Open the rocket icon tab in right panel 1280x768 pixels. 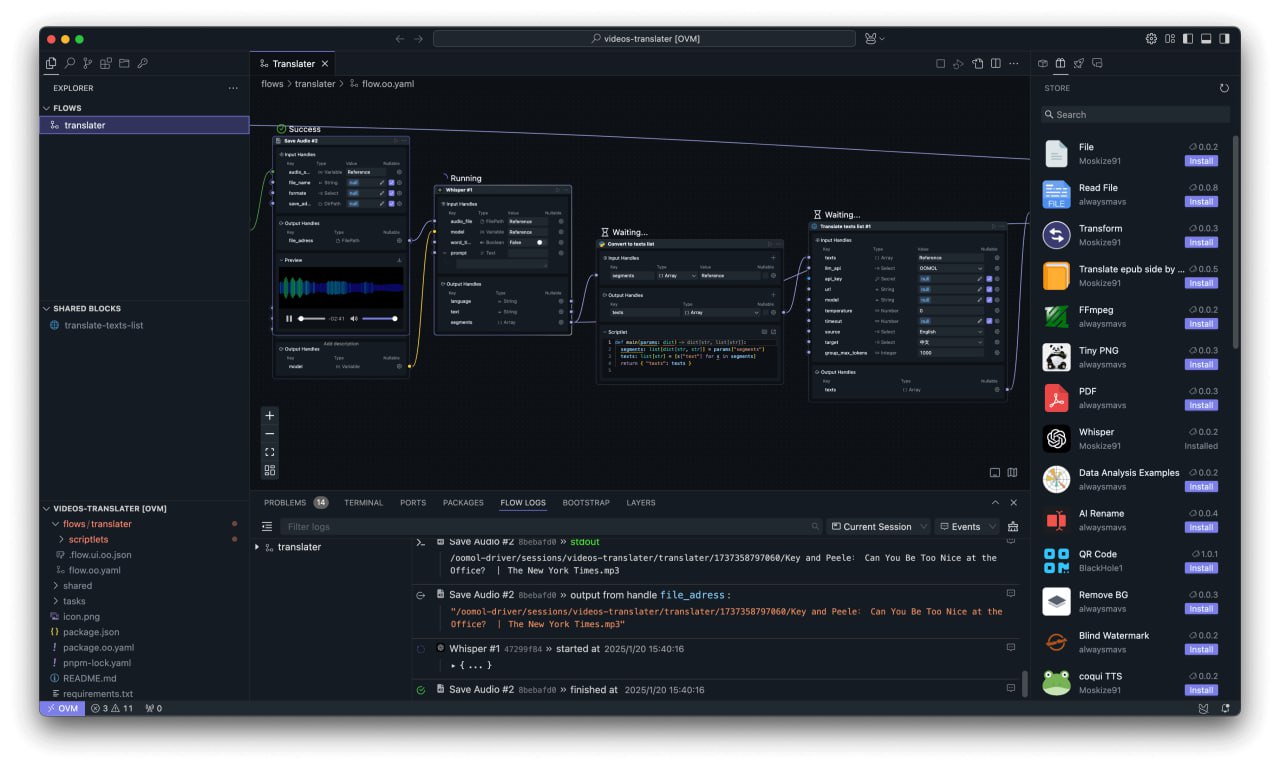1079,63
